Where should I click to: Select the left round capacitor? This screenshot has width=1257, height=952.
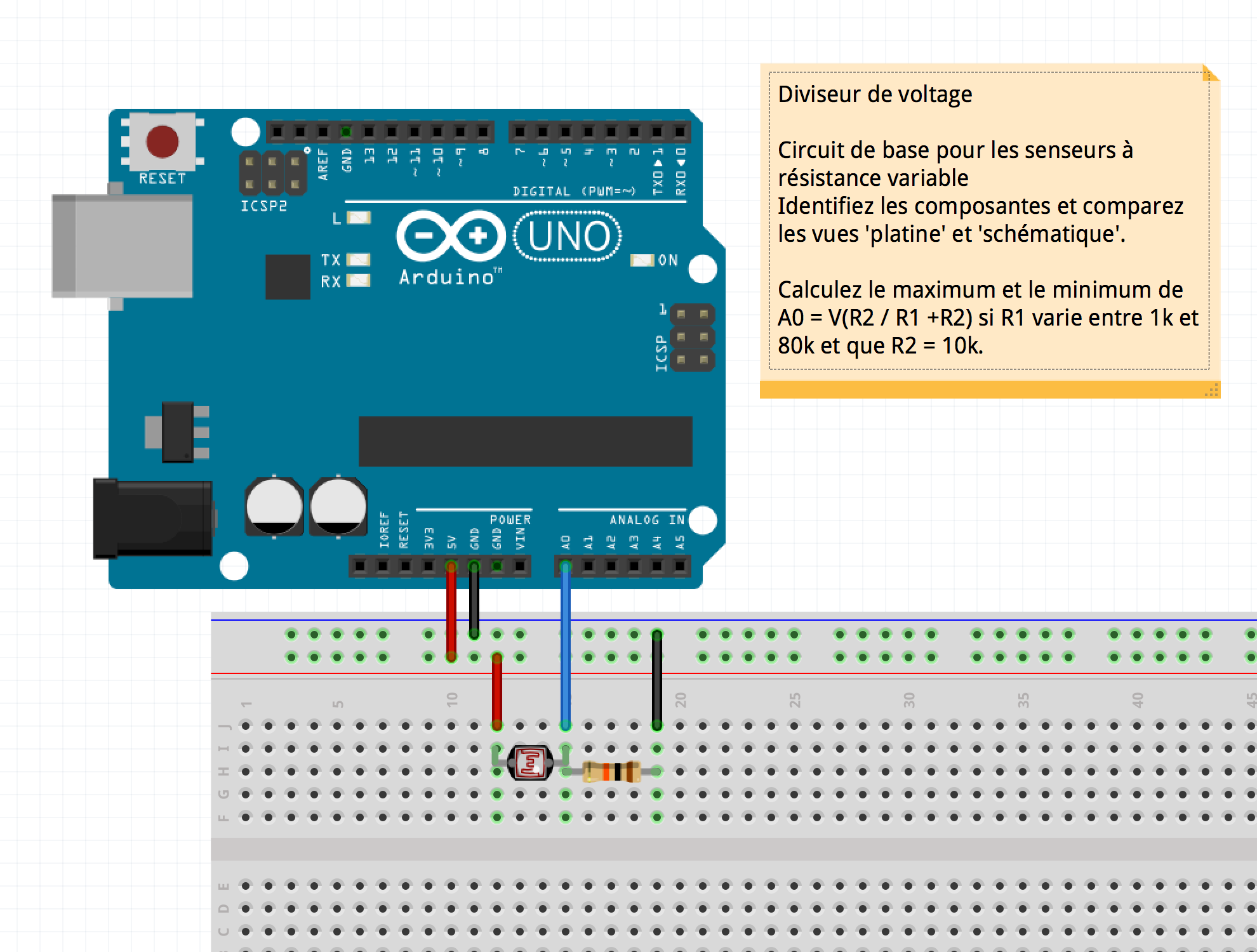(x=273, y=508)
